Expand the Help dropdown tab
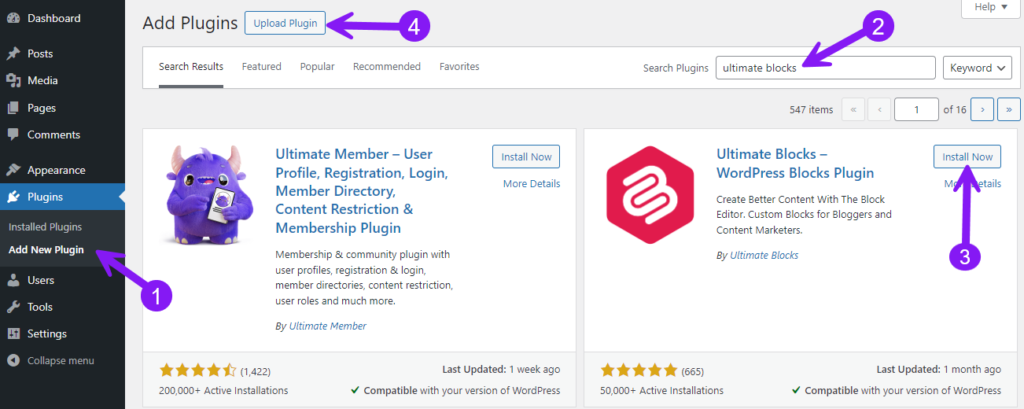The height and width of the screenshot is (409, 1024). click(x=990, y=7)
